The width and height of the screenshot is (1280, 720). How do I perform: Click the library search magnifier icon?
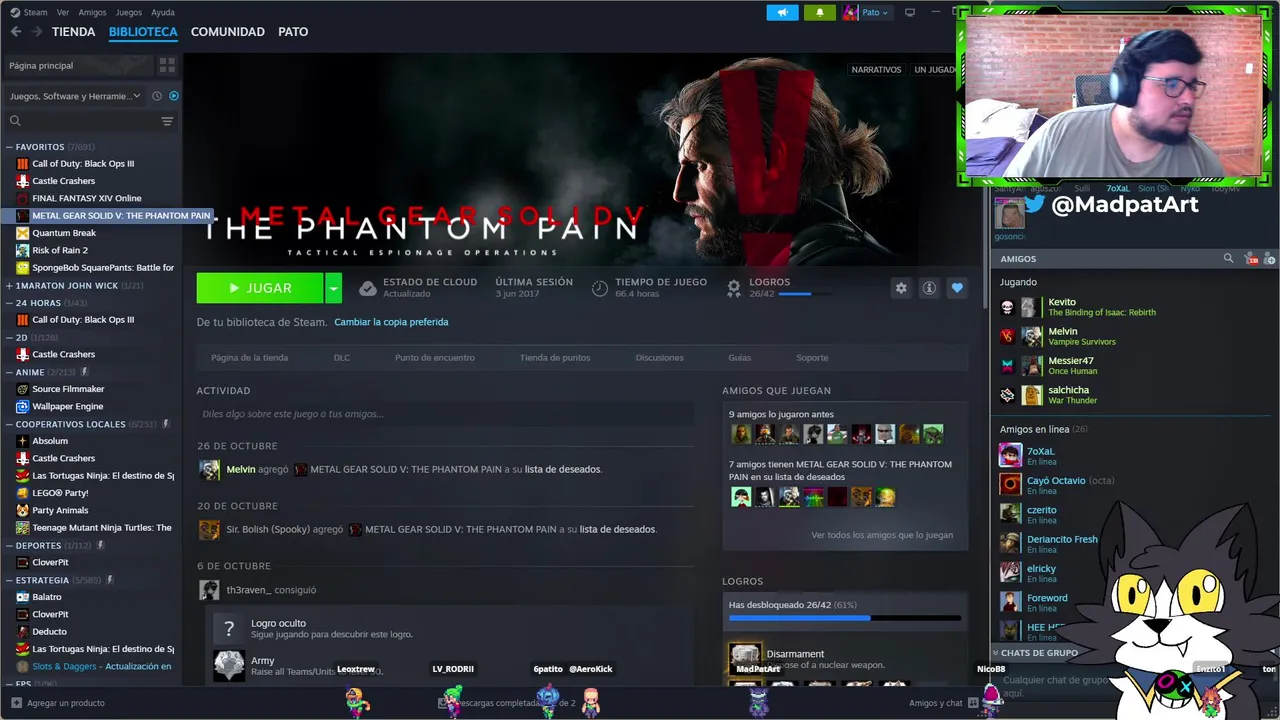[x=15, y=121]
